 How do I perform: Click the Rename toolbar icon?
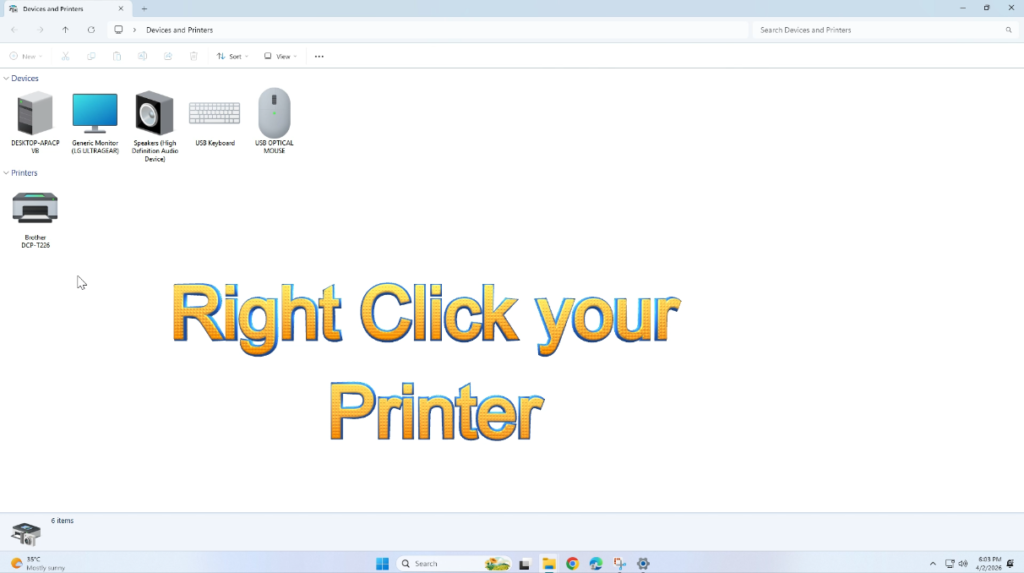click(142, 56)
